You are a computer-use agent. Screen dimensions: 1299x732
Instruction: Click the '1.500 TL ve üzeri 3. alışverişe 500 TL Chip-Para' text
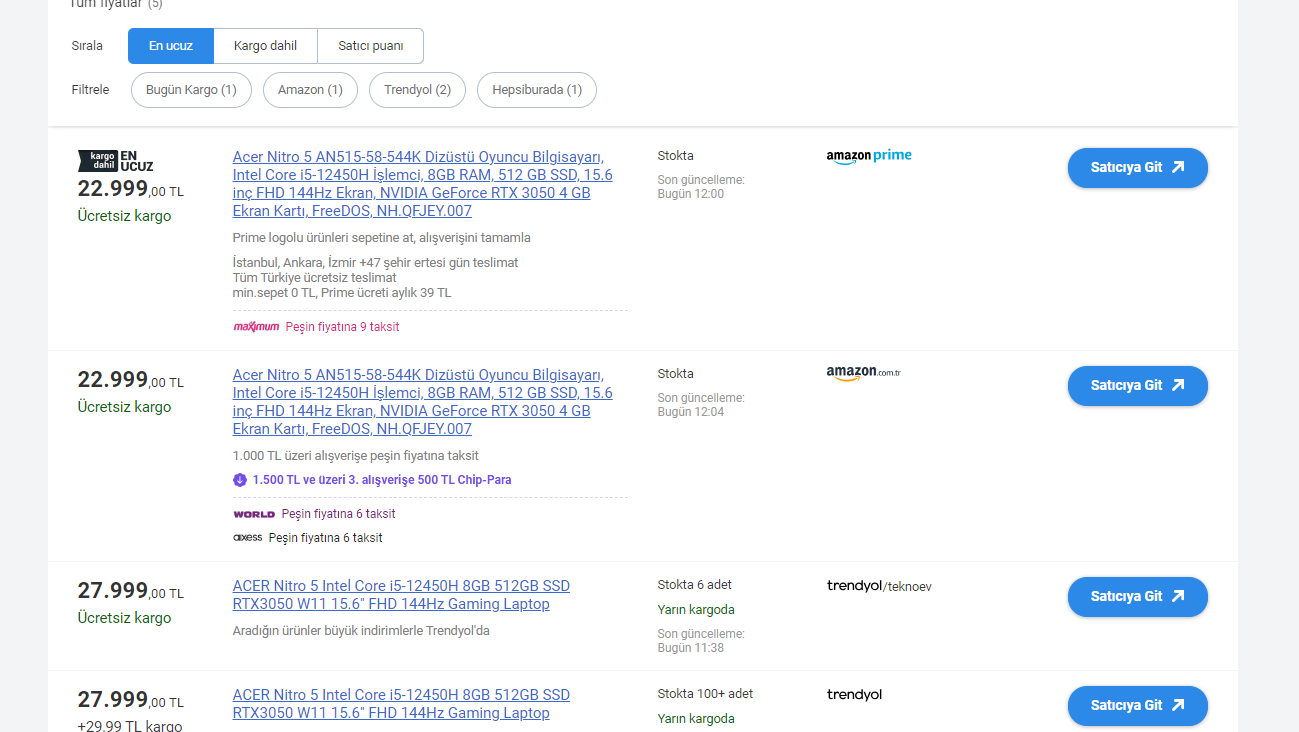pyautogui.click(x=382, y=480)
